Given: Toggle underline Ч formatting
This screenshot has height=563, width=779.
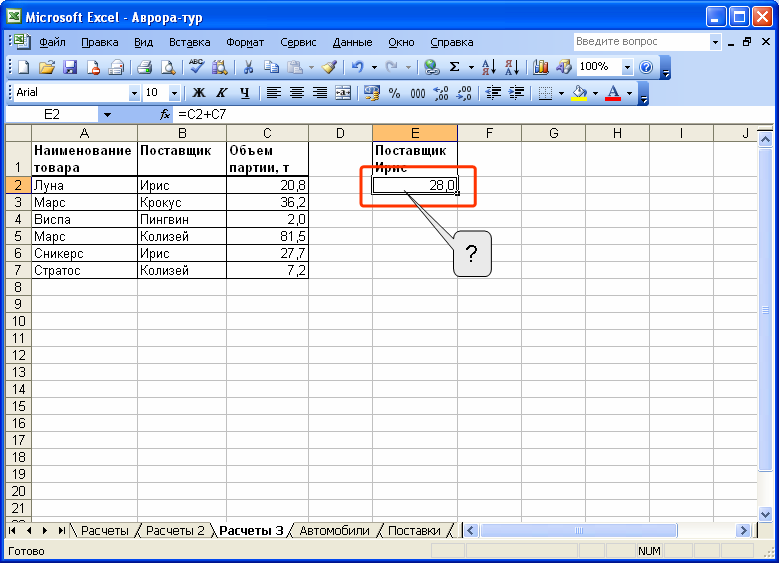Looking at the screenshot, I should click(x=244, y=93).
